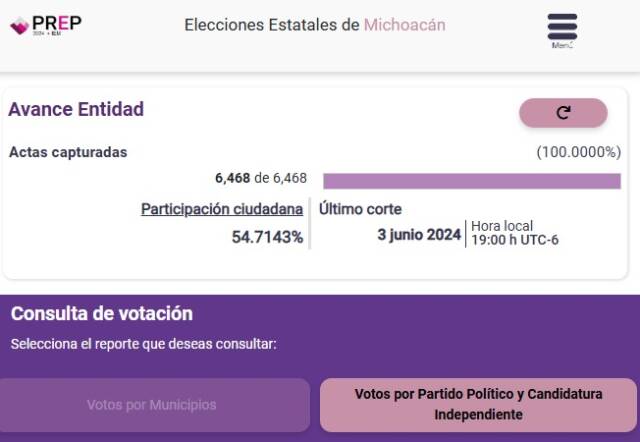Screen dimensions: 640x442
Task: Click the Michoacán state name
Action: 404,25
